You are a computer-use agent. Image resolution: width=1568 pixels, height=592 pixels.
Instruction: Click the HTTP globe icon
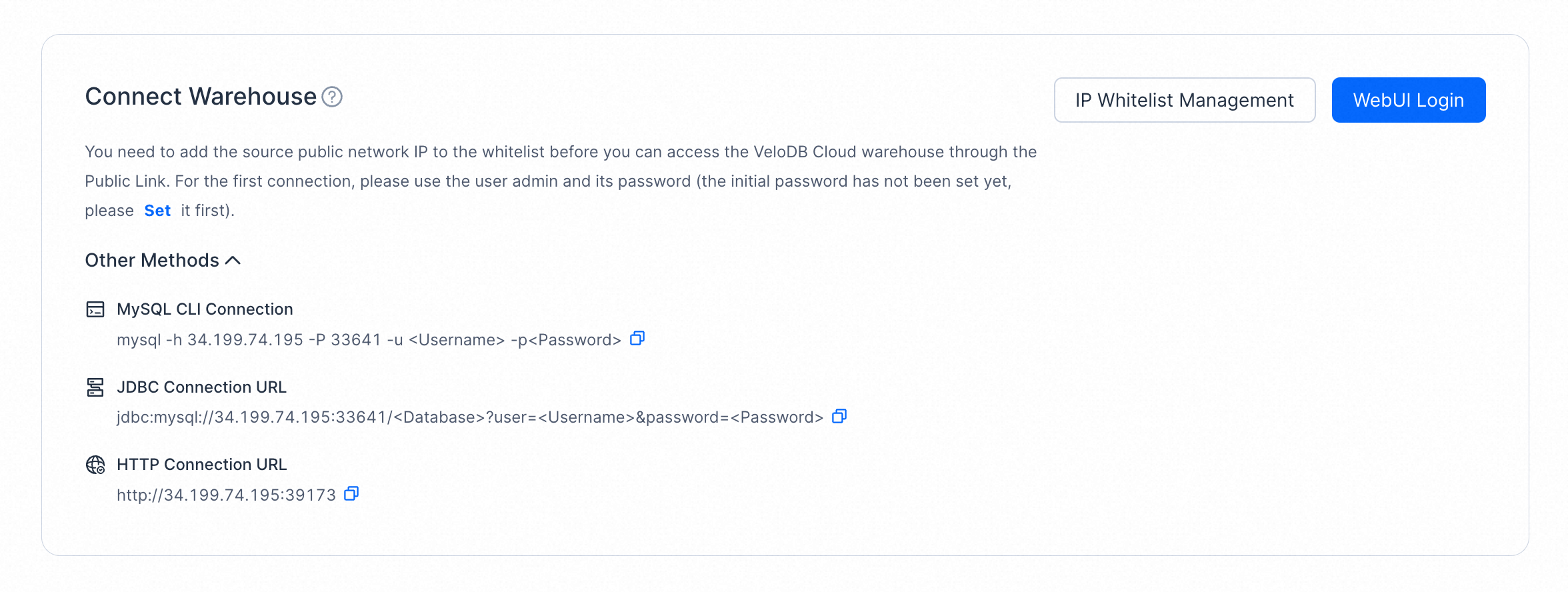click(x=95, y=465)
